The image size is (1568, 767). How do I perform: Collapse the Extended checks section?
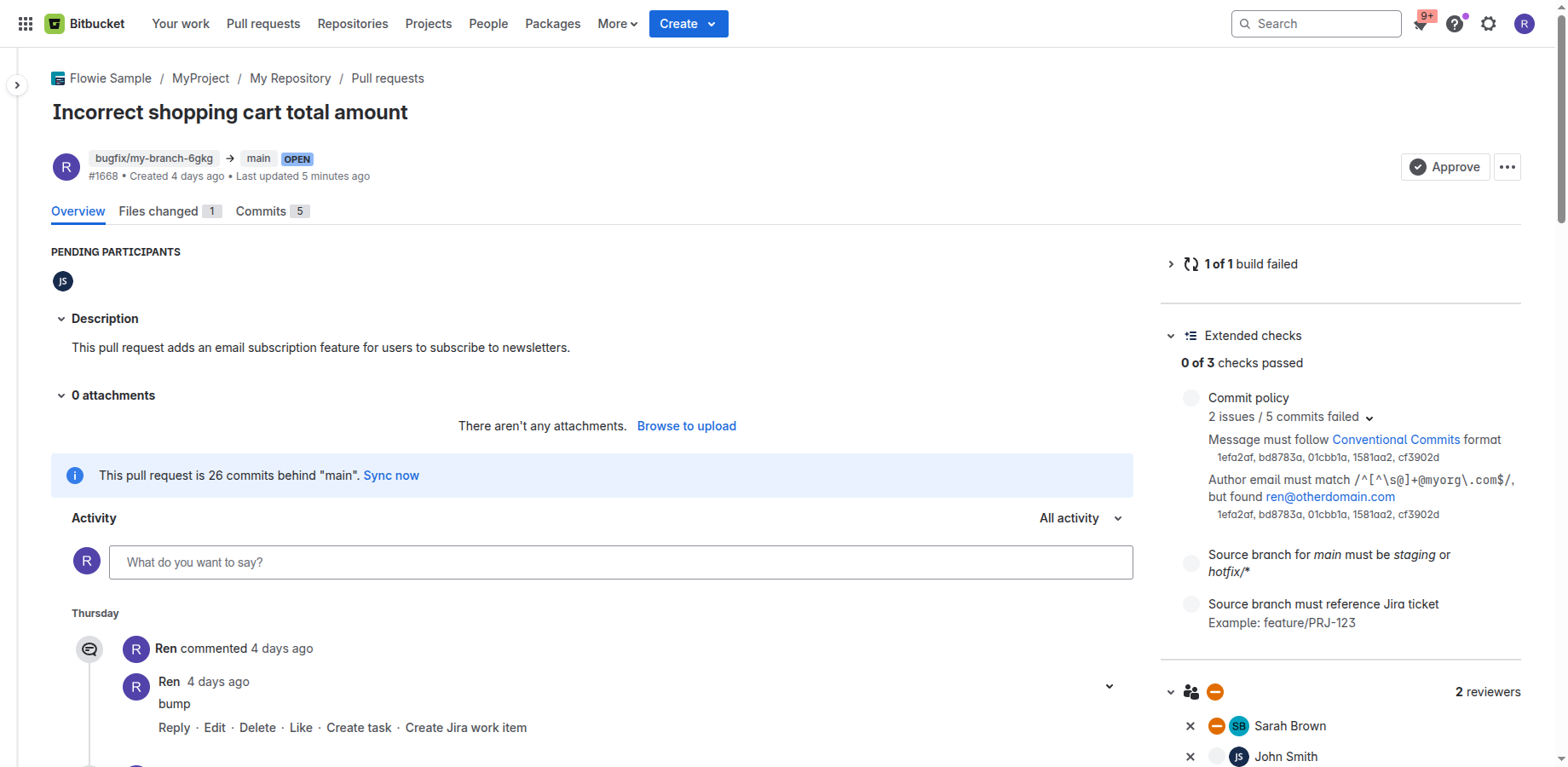1171,336
